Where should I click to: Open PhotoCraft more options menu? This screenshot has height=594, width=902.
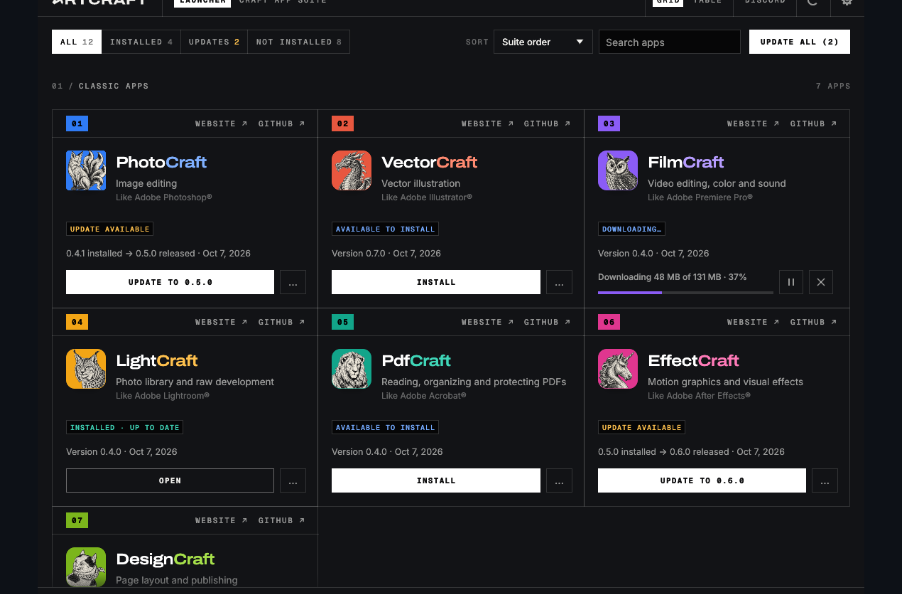(293, 282)
